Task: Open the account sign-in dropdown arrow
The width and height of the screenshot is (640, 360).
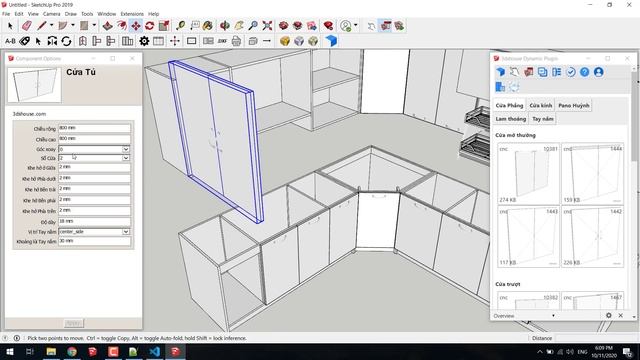Action: click(356, 25)
